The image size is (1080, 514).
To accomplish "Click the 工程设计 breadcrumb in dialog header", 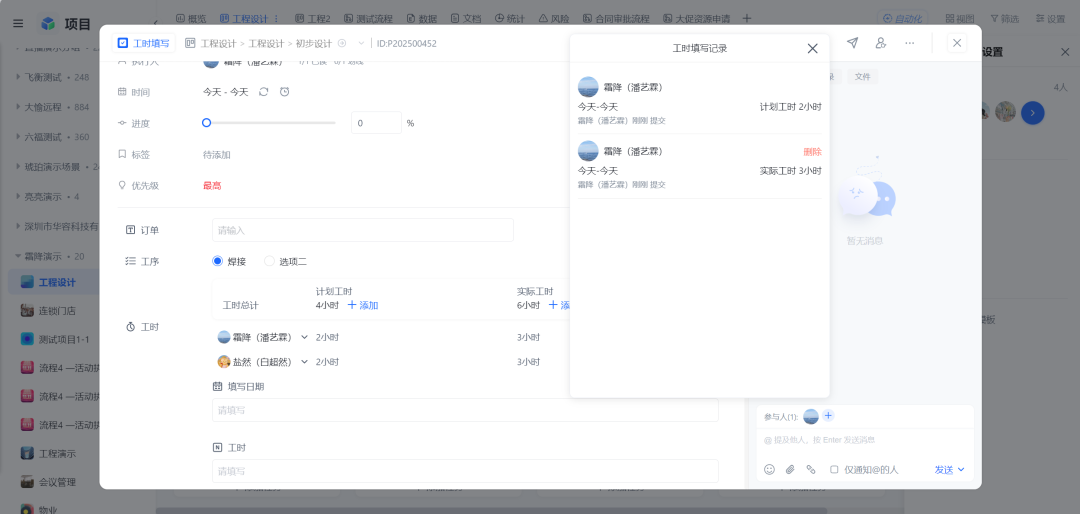I will [218, 43].
